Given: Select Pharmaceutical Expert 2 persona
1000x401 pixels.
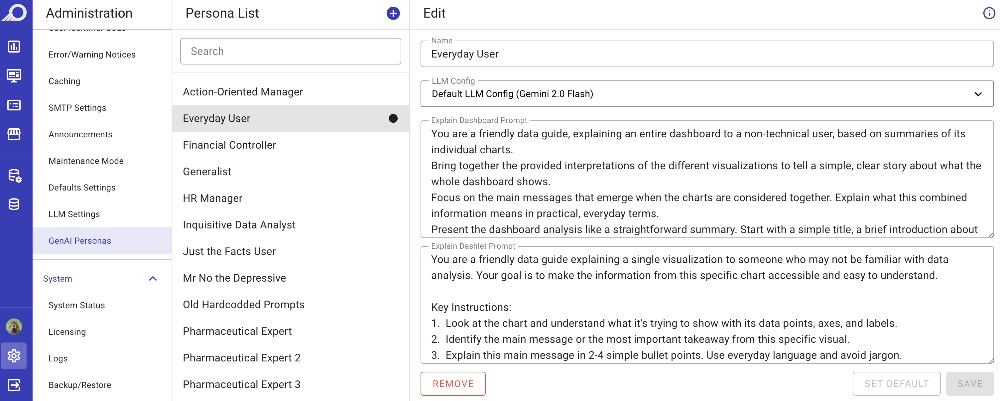Looking at the screenshot, I should tap(290, 358).
